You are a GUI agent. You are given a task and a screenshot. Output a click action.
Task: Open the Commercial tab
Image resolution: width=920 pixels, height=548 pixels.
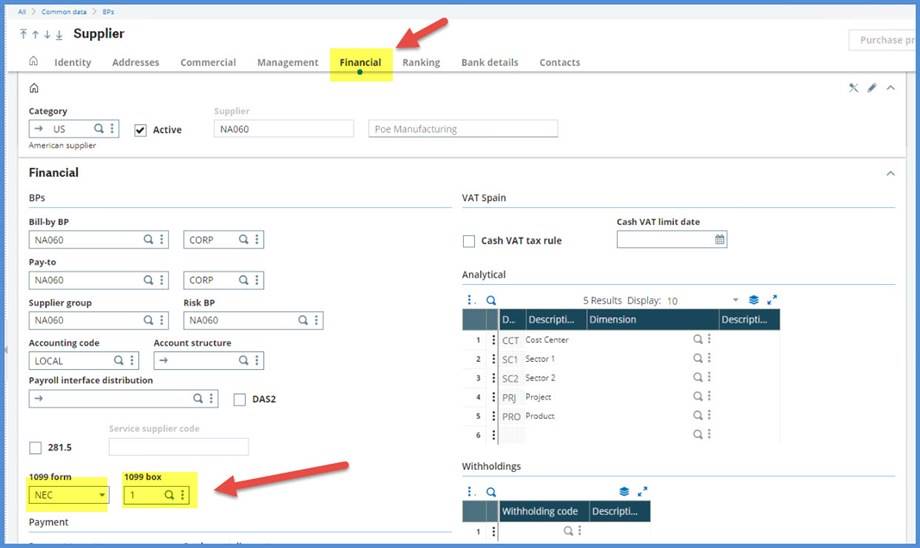tap(208, 62)
